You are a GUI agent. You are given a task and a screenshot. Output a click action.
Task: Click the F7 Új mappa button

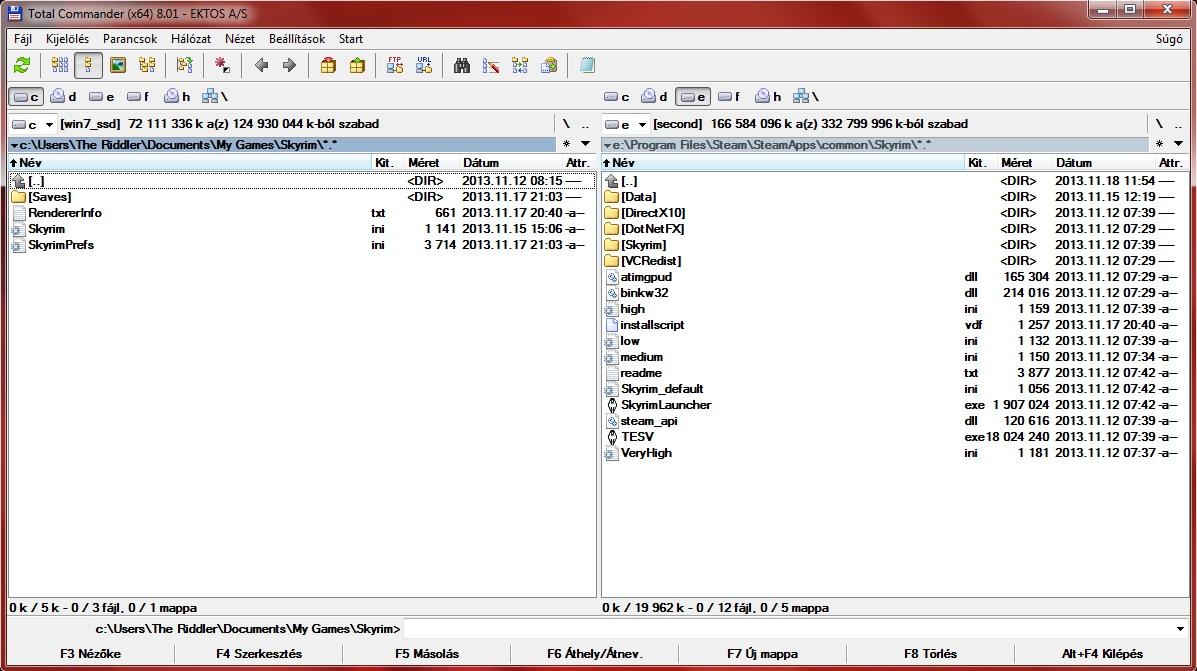[763, 654]
